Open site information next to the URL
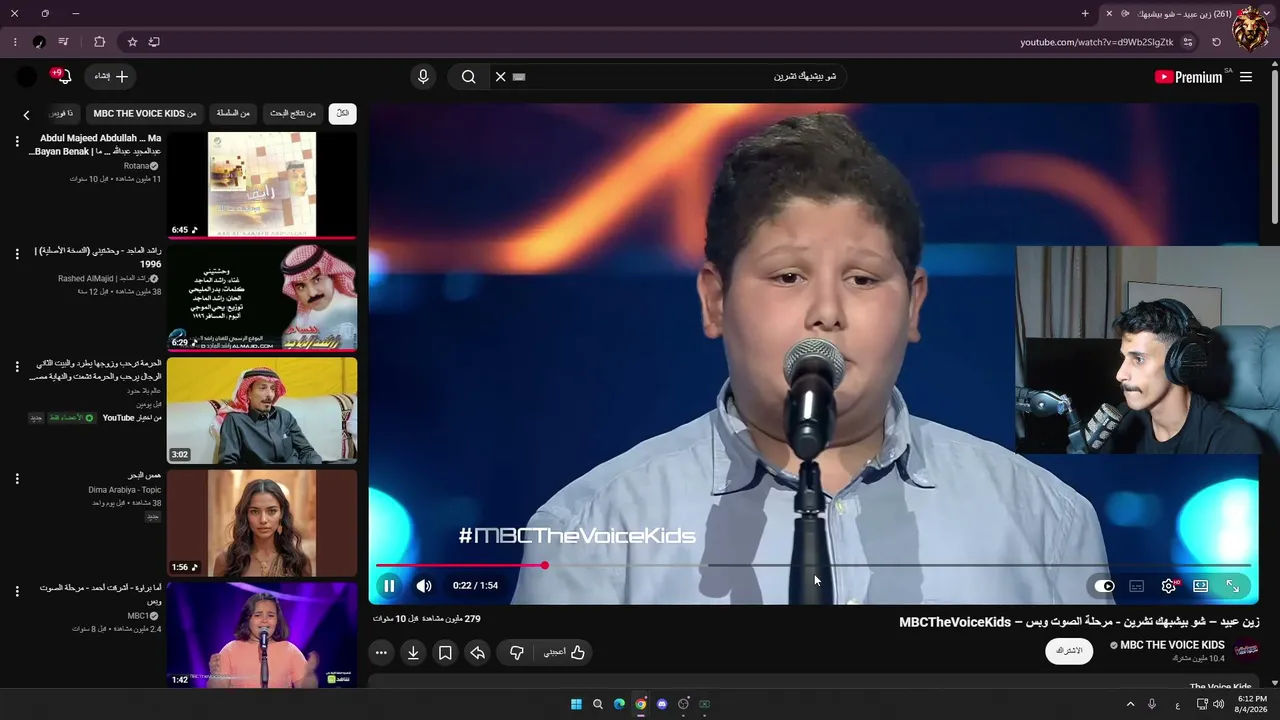This screenshot has width=1280, height=720. point(1188,42)
